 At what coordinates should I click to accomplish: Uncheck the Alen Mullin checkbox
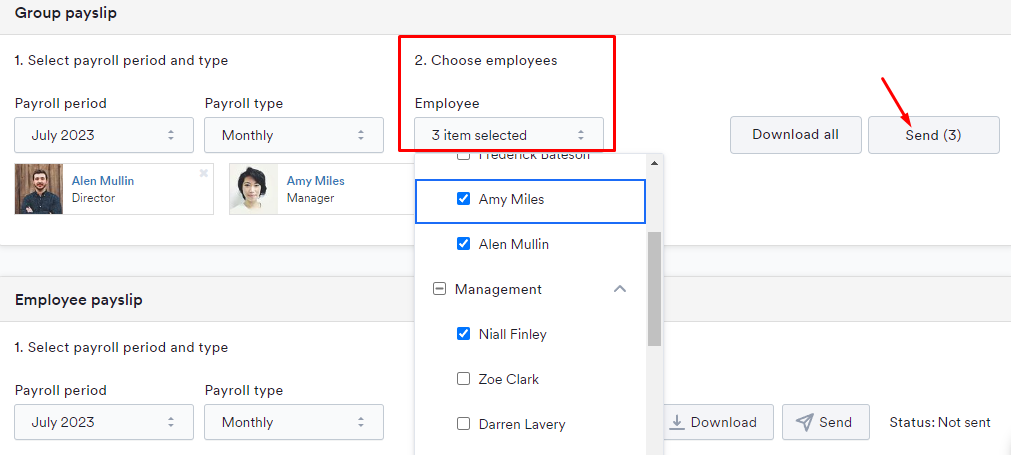click(x=463, y=244)
